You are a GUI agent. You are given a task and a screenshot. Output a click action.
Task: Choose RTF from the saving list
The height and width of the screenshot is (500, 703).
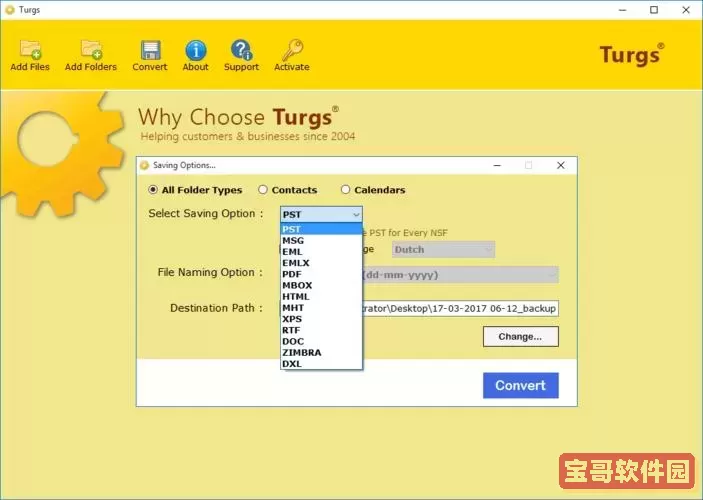[x=321, y=330]
